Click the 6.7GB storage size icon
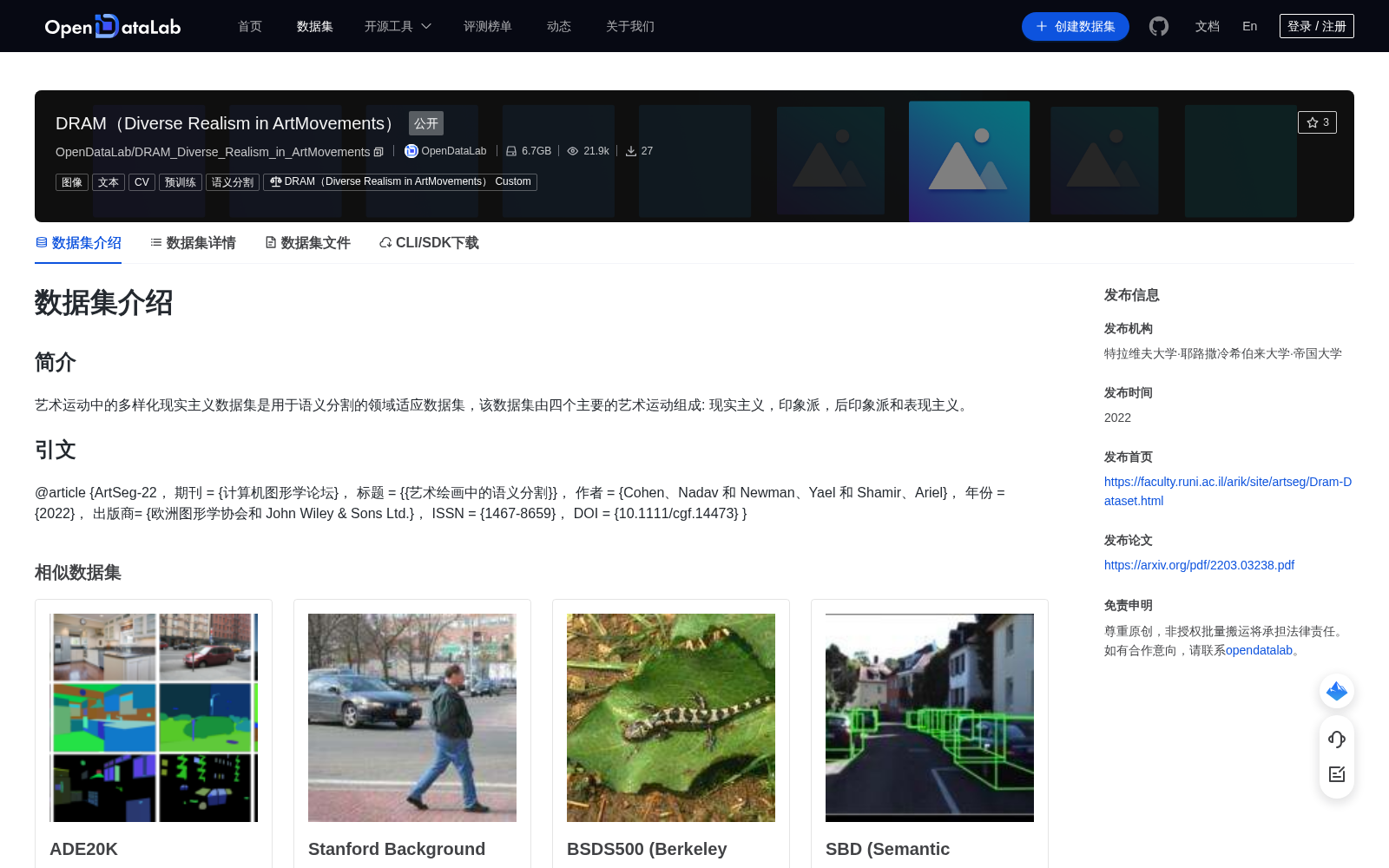 point(511,151)
